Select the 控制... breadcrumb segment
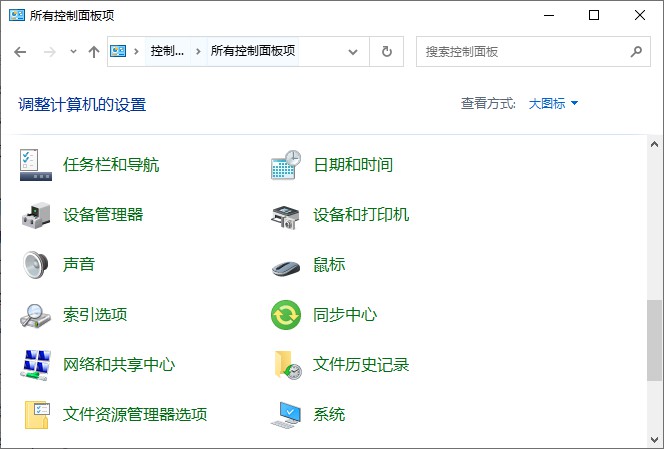Viewport: 664px width, 449px height. pos(167,51)
